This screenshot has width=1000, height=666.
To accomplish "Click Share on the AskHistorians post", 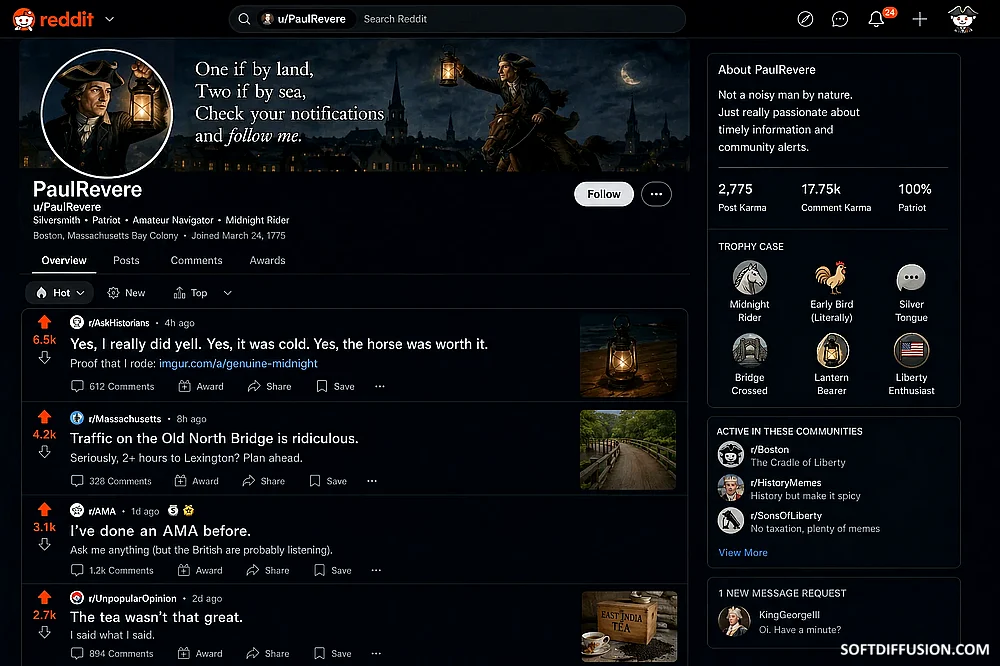I will tap(269, 386).
